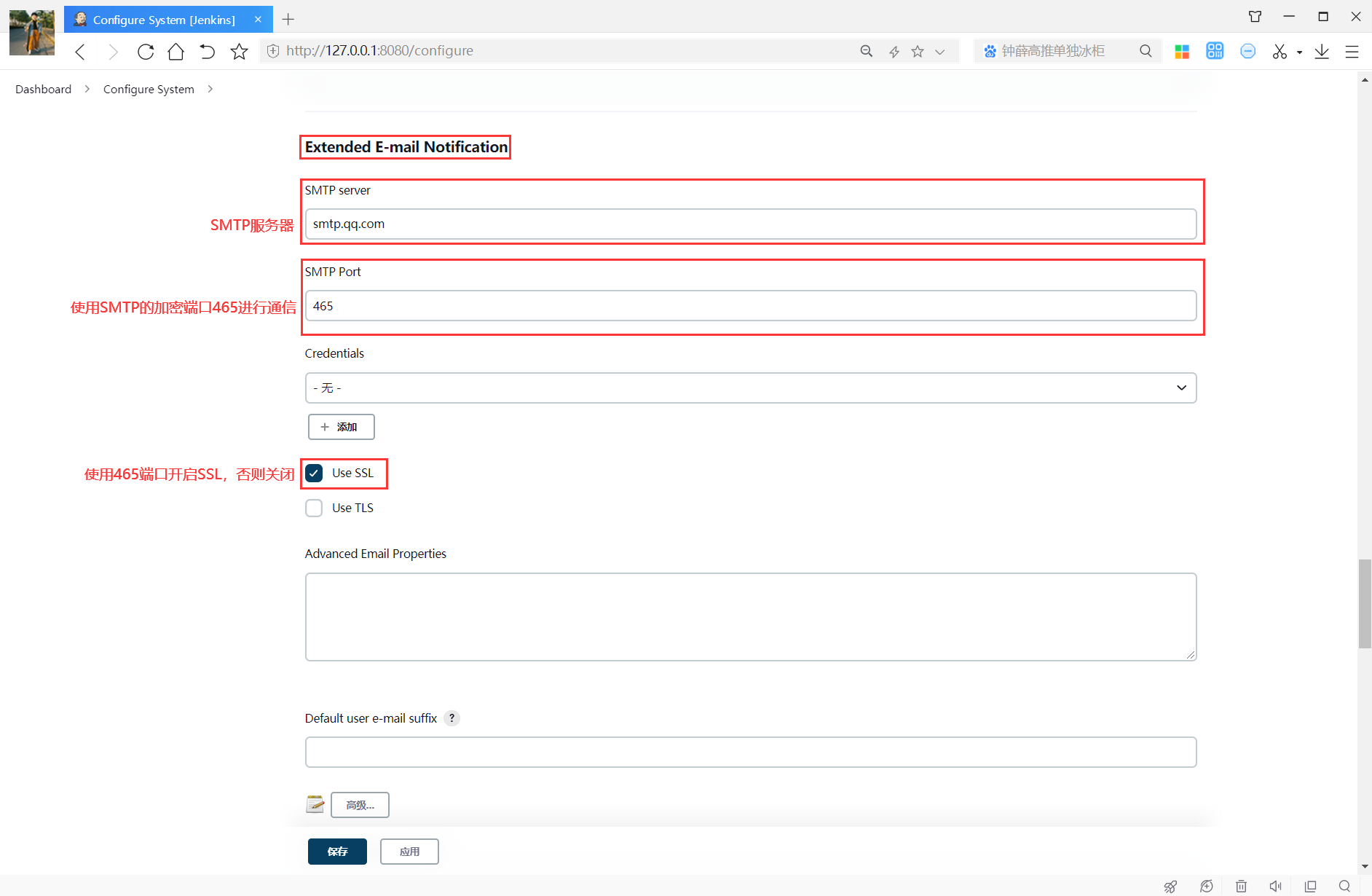
Task: Click the blue round minus extension icon
Action: point(1247,51)
